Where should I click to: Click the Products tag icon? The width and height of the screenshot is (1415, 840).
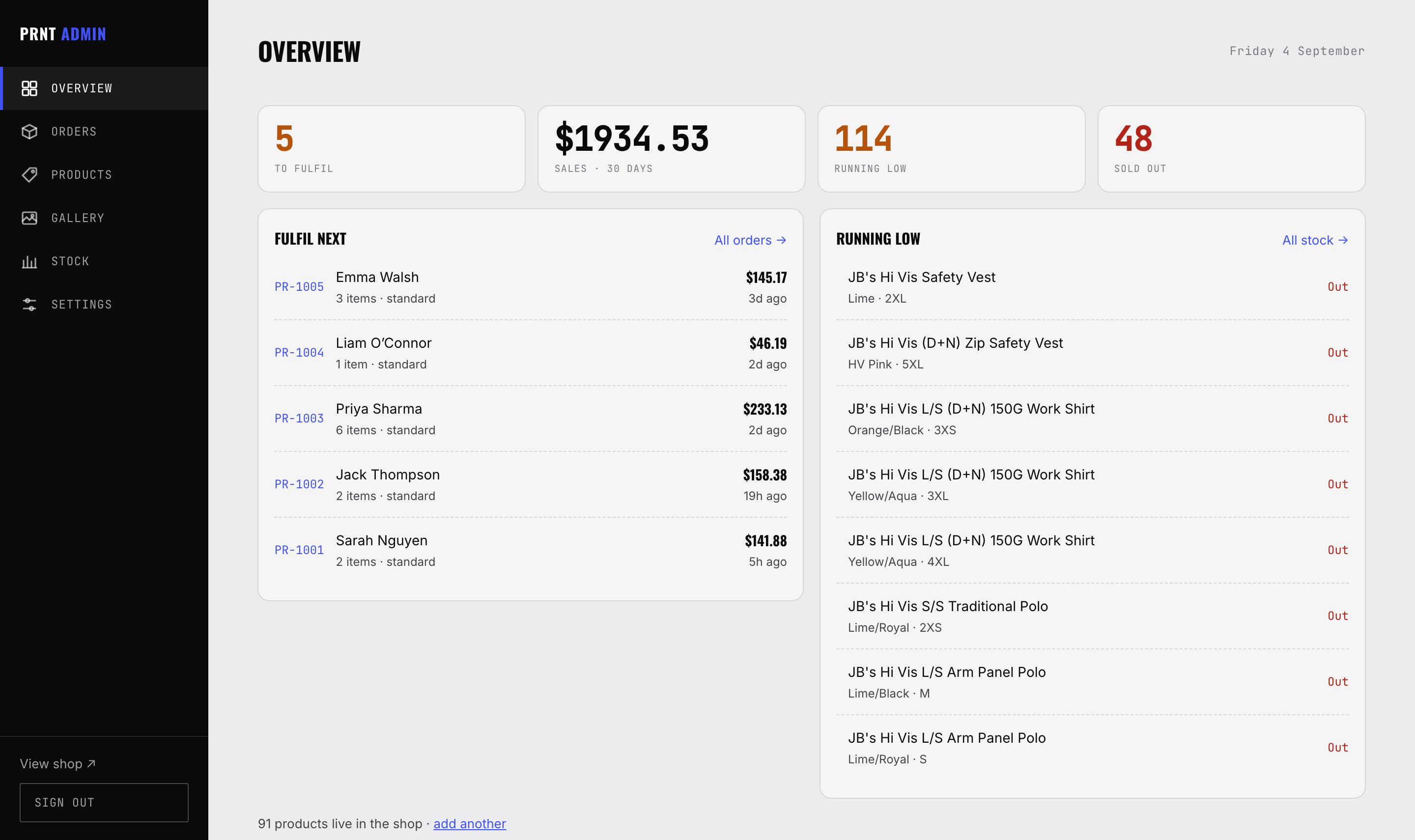pyautogui.click(x=29, y=175)
